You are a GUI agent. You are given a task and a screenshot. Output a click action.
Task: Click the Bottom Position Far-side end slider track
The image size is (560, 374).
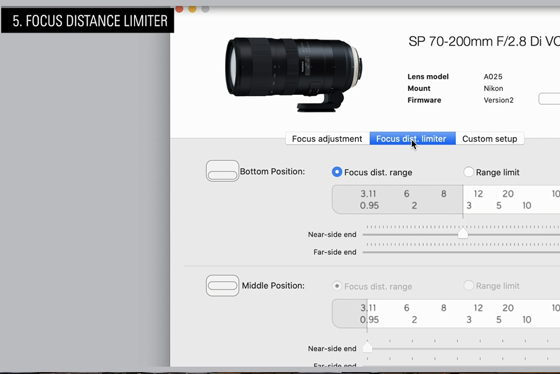pos(461,252)
